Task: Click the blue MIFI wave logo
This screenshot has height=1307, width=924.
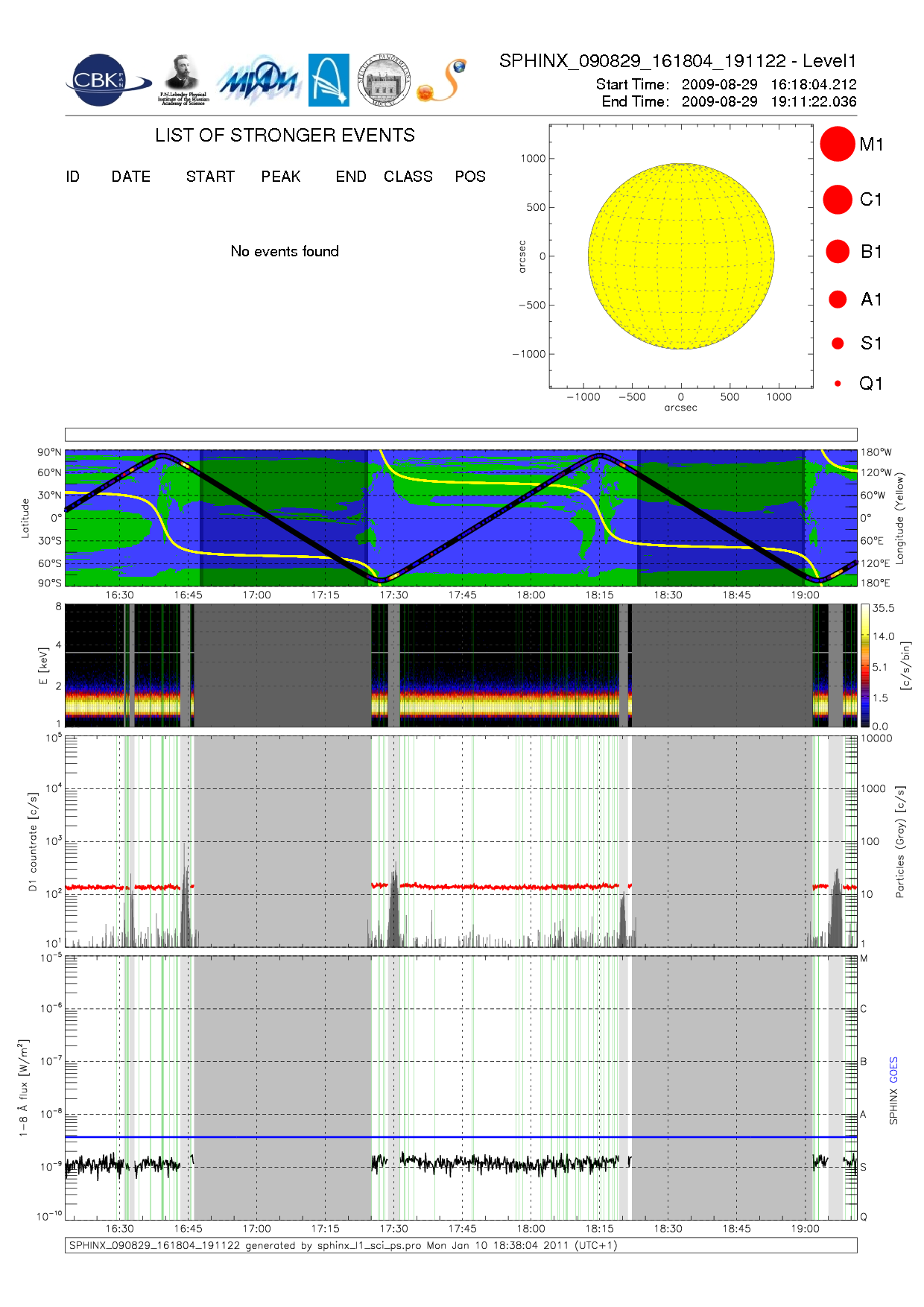Action: click(x=259, y=80)
